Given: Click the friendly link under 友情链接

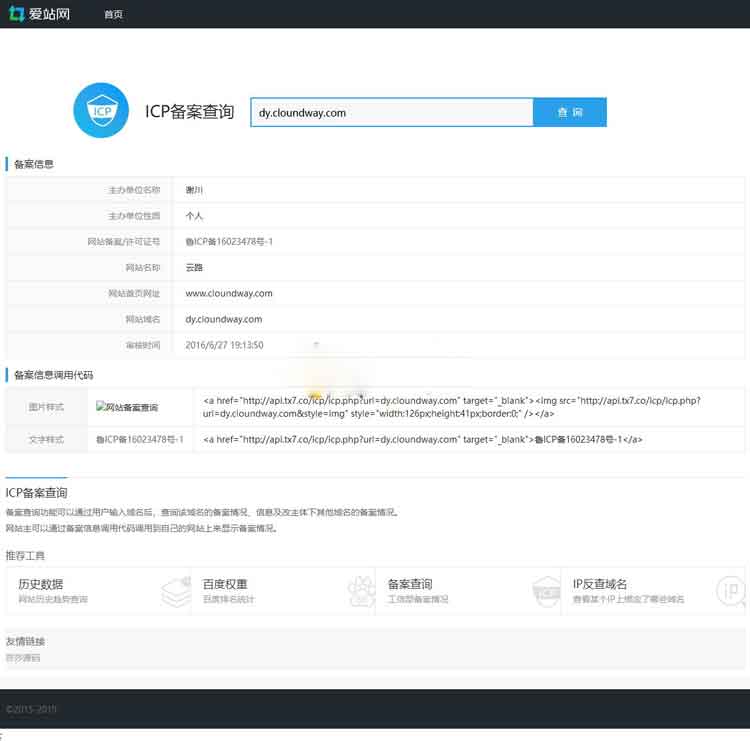Looking at the screenshot, I should 23,658.
